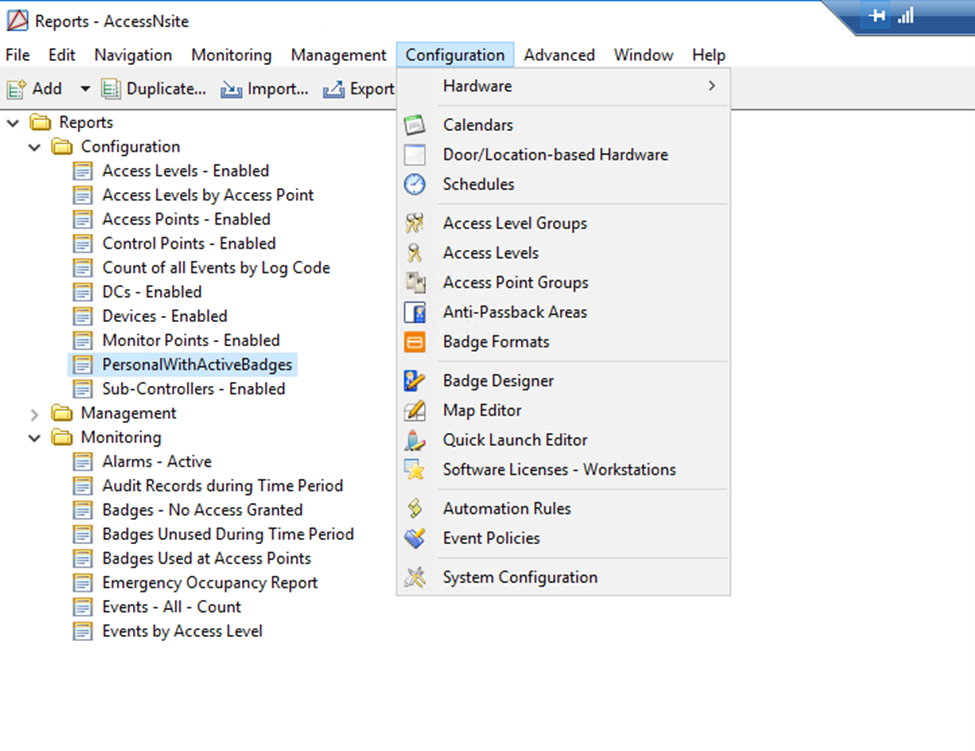Viewport: 975px width, 751px height.
Task: Click the Duplicate toolbar icon
Action: tap(111, 89)
